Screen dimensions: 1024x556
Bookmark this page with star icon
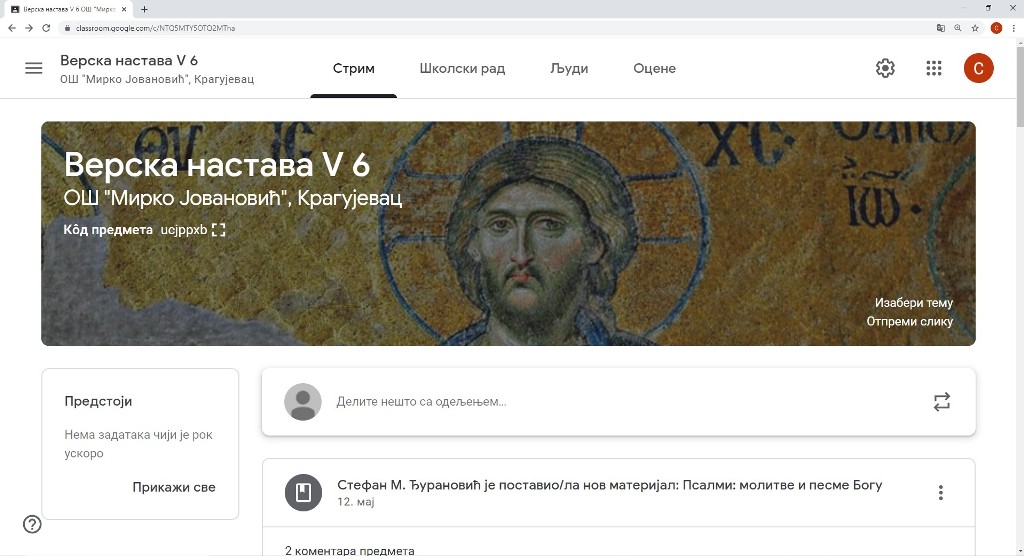point(975,28)
